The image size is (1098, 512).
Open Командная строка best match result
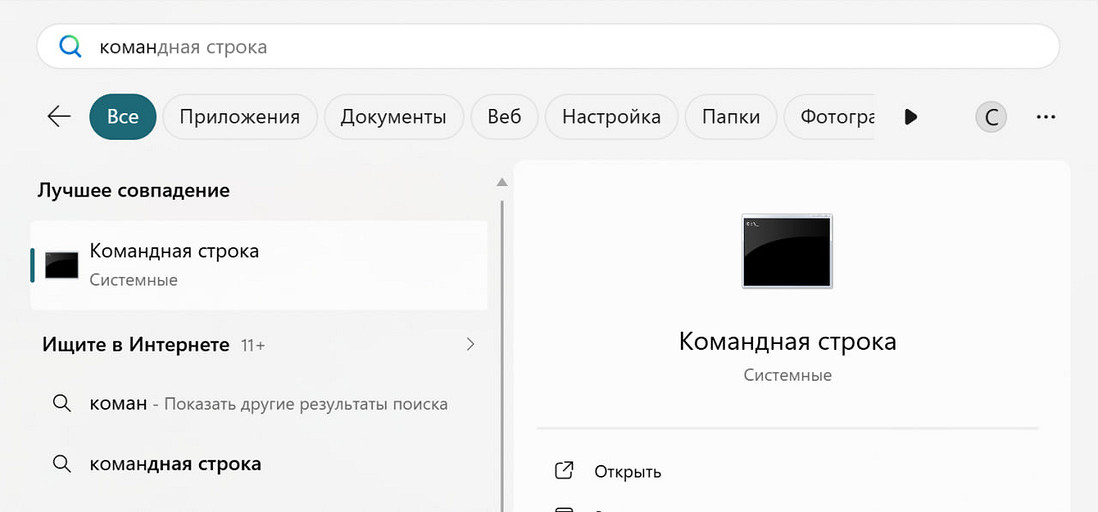point(259,265)
